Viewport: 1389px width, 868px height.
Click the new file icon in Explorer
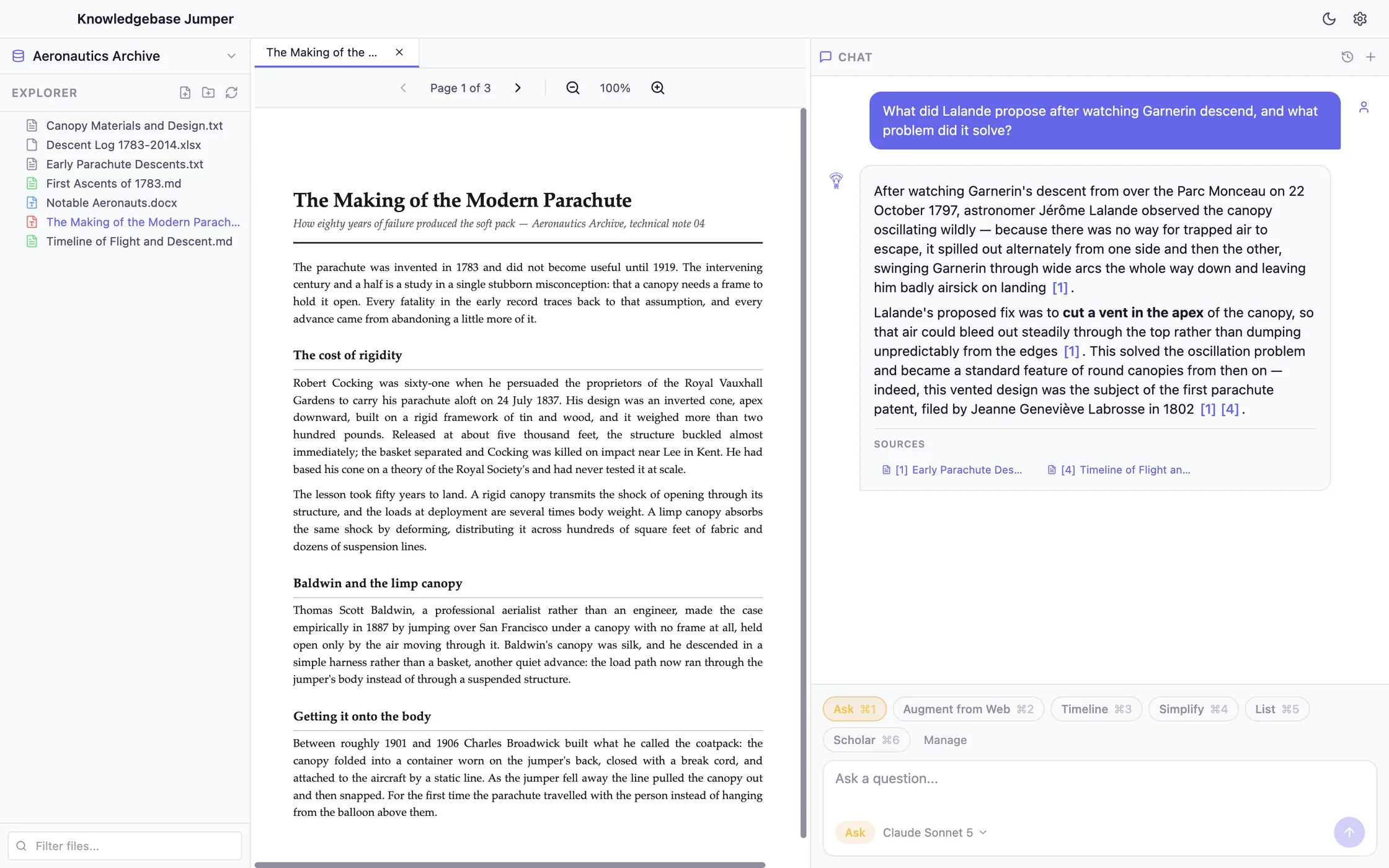point(185,92)
